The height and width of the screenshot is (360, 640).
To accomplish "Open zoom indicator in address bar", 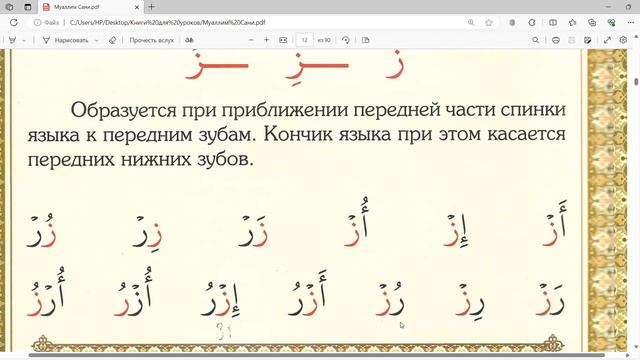I will [471, 22].
